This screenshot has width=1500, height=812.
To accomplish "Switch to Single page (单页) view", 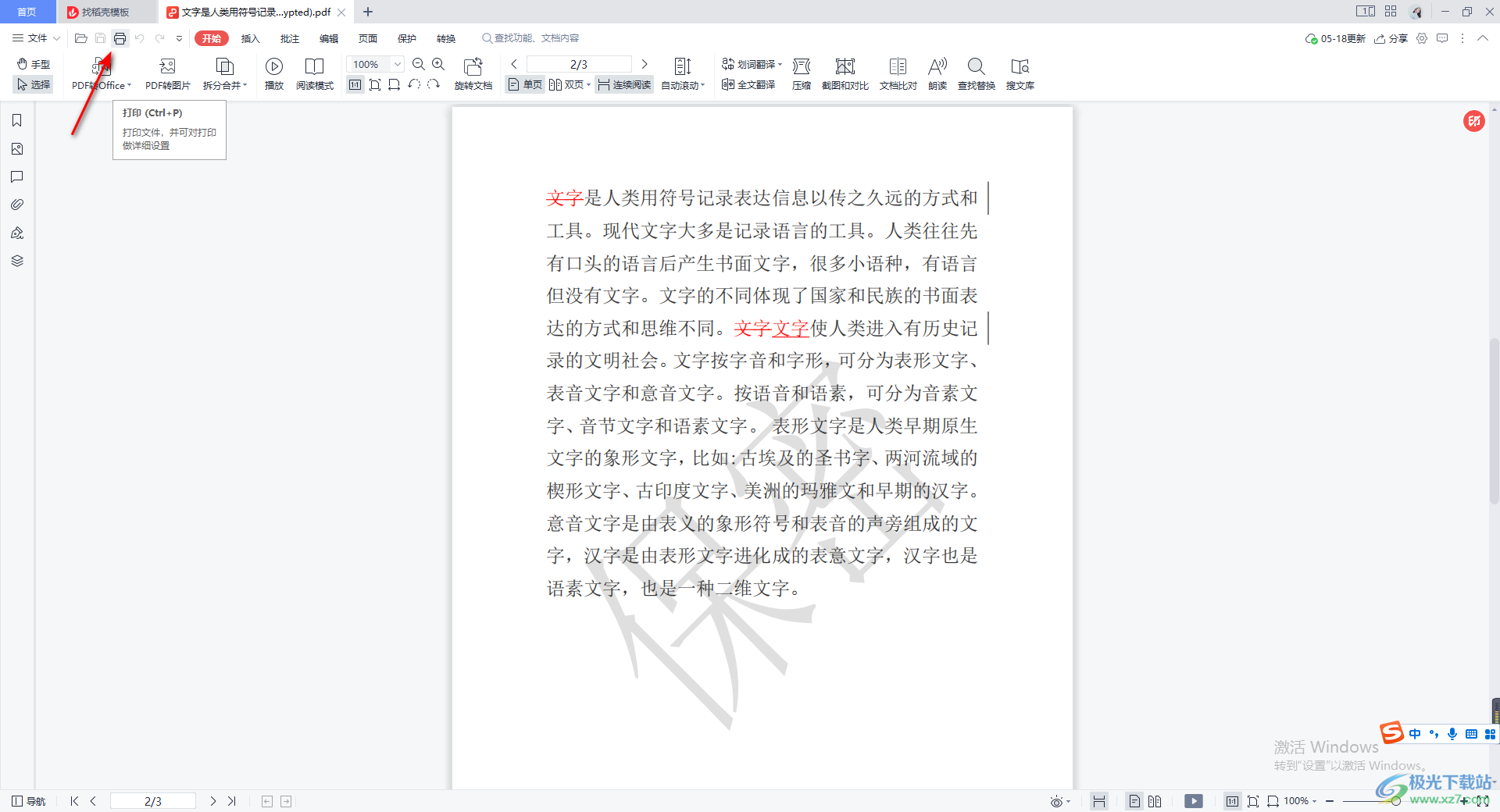I will 525,84.
